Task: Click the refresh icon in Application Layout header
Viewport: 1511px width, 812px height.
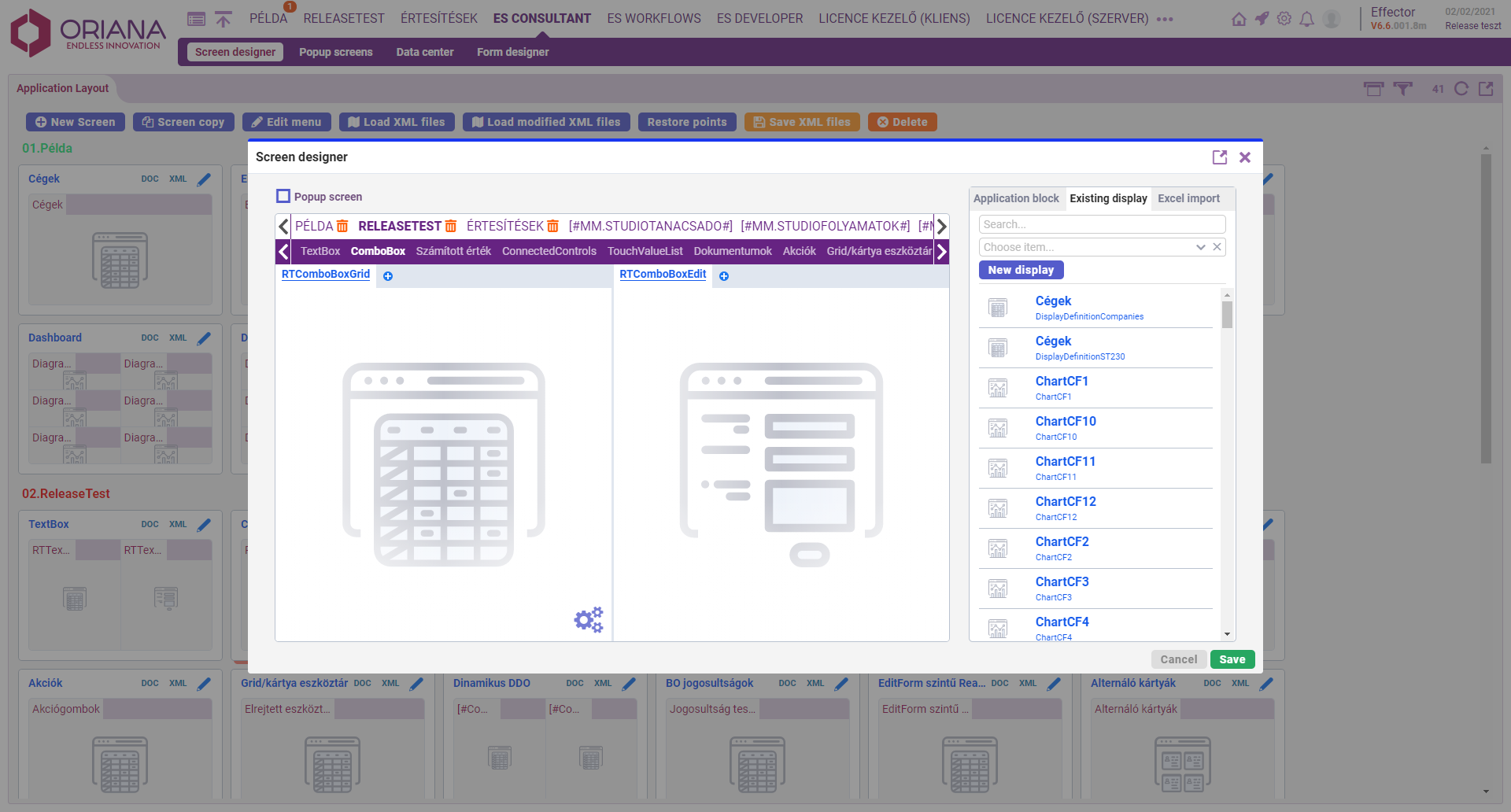Action: pos(1461,89)
